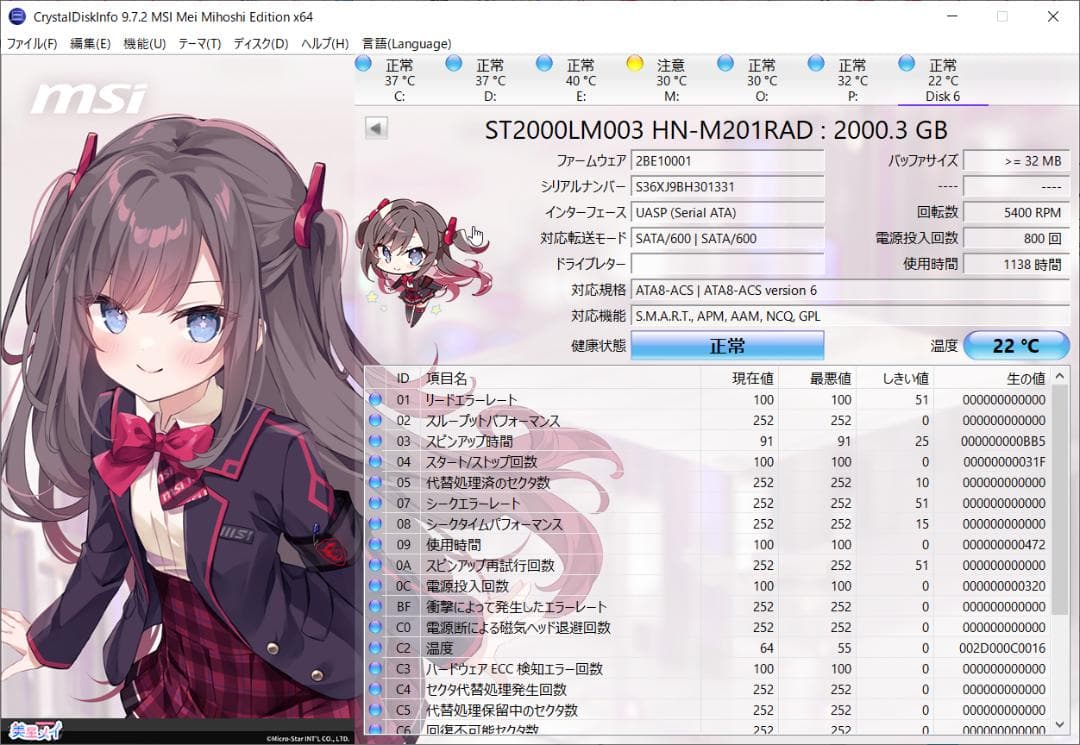Click the empty drive letter field

[x=727, y=264]
